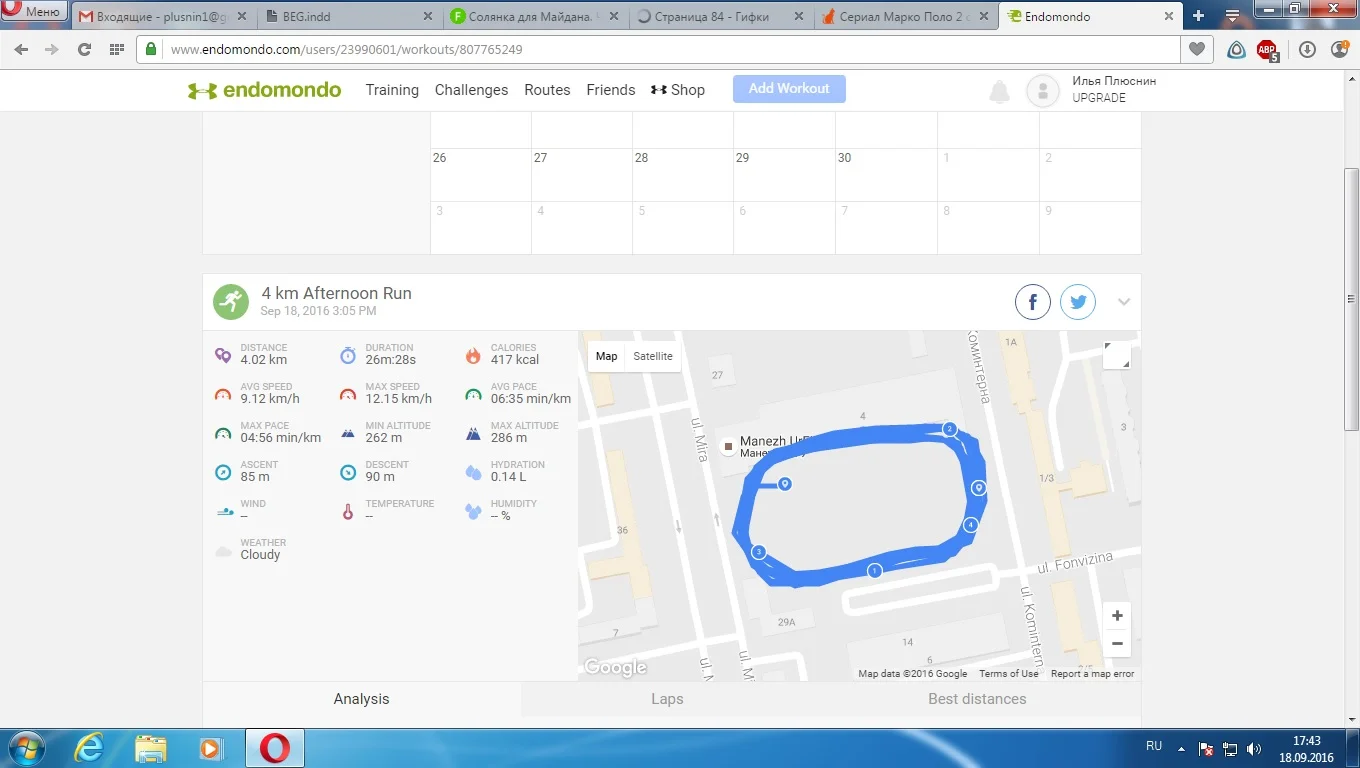The height and width of the screenshot is (768, 1360).
Task: Zoom out on the map
Action: click(x=1117, y=644)
